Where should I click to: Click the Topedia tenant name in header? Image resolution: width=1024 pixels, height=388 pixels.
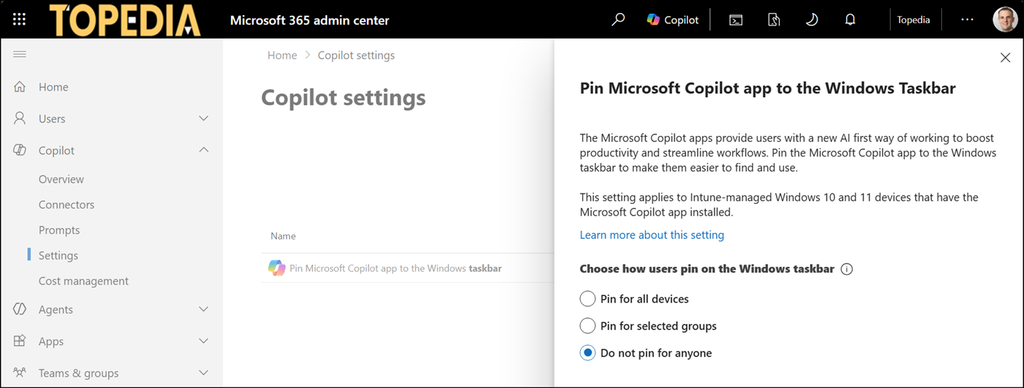tap(914, 20)
